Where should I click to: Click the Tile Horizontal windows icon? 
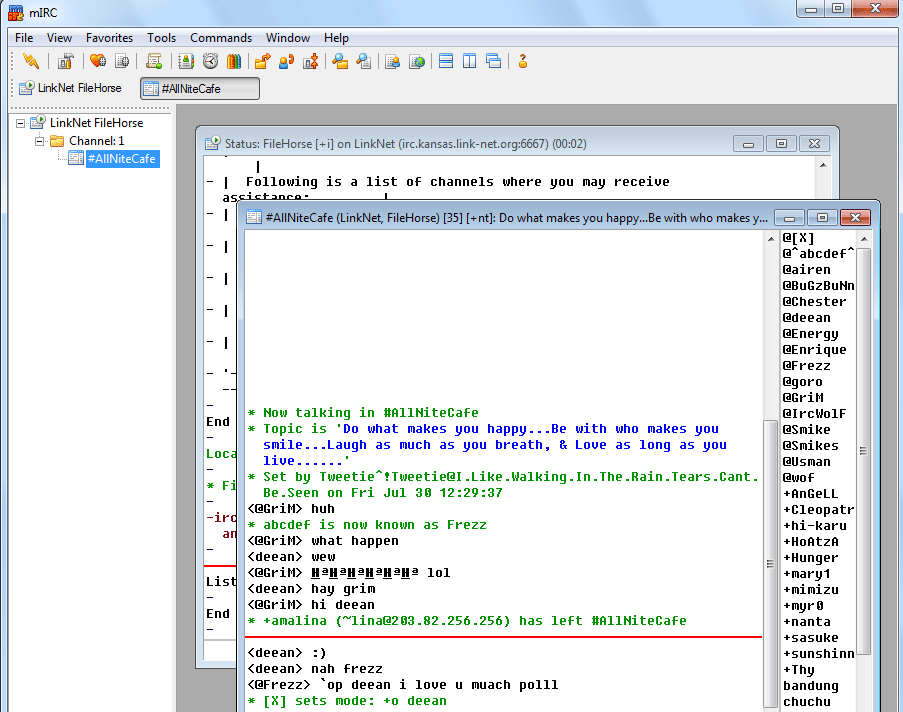click(446, 61)
